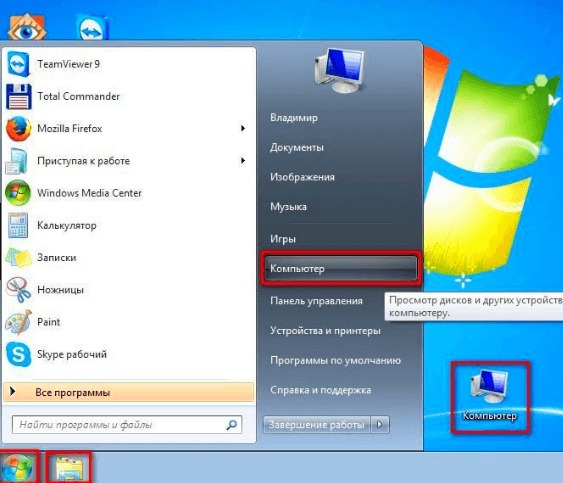
Task: Open Mozilla Firefox icon
Action: tap(18, 129)
